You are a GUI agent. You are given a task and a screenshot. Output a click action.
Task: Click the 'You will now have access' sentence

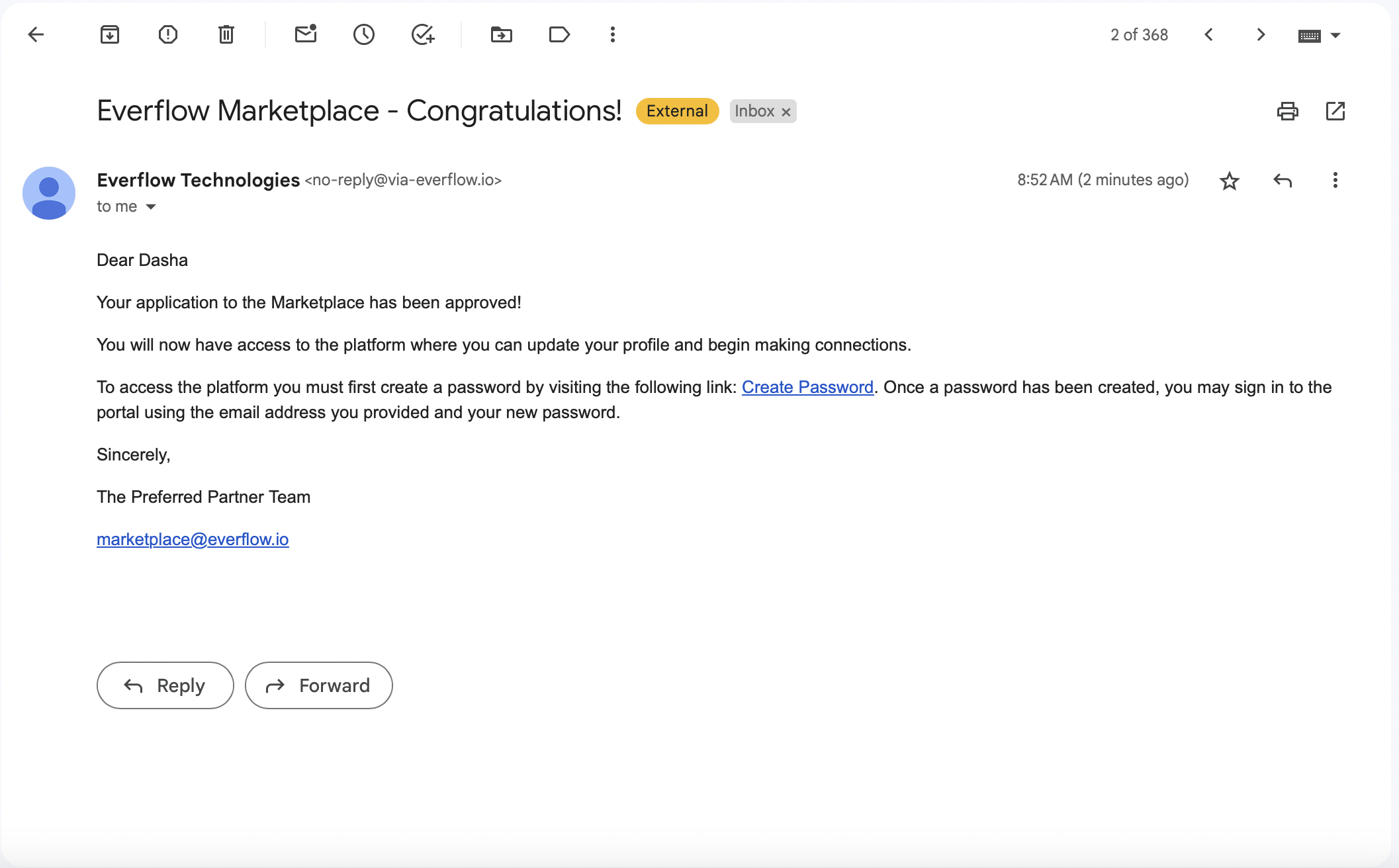coord(504,345)
